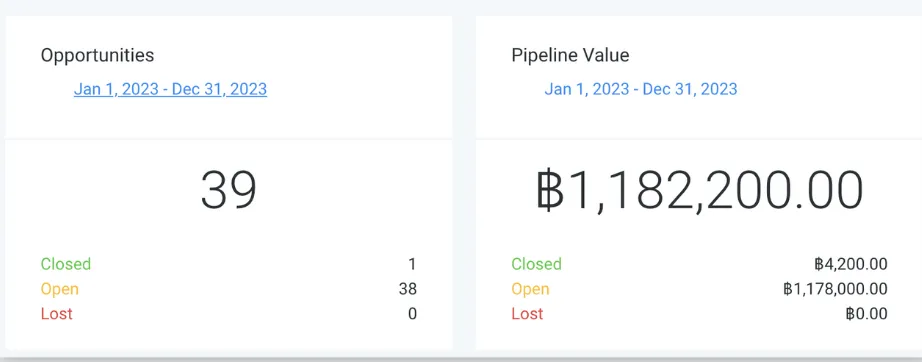
Task: Click the yellow Open label under Opportunities
Action: [x=59, y=289]
